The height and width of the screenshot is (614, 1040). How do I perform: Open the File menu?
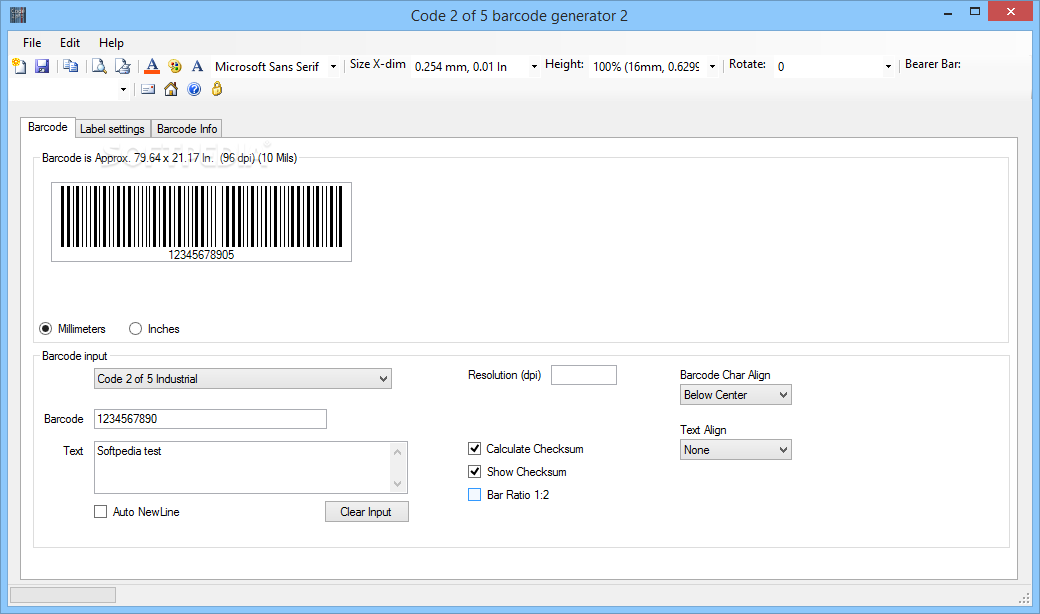point(32,42)
